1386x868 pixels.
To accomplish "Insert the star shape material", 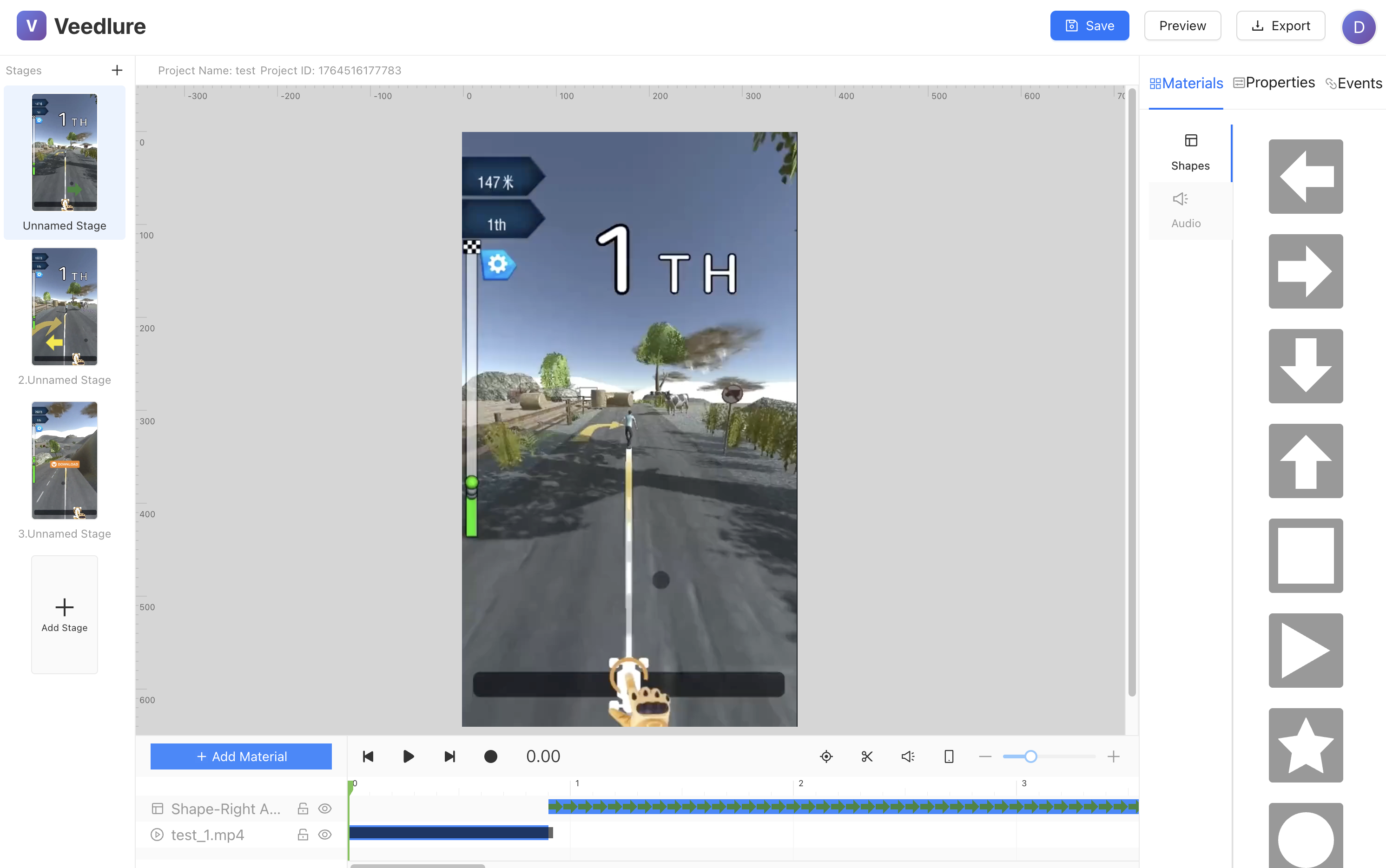I will point(1305,744).
